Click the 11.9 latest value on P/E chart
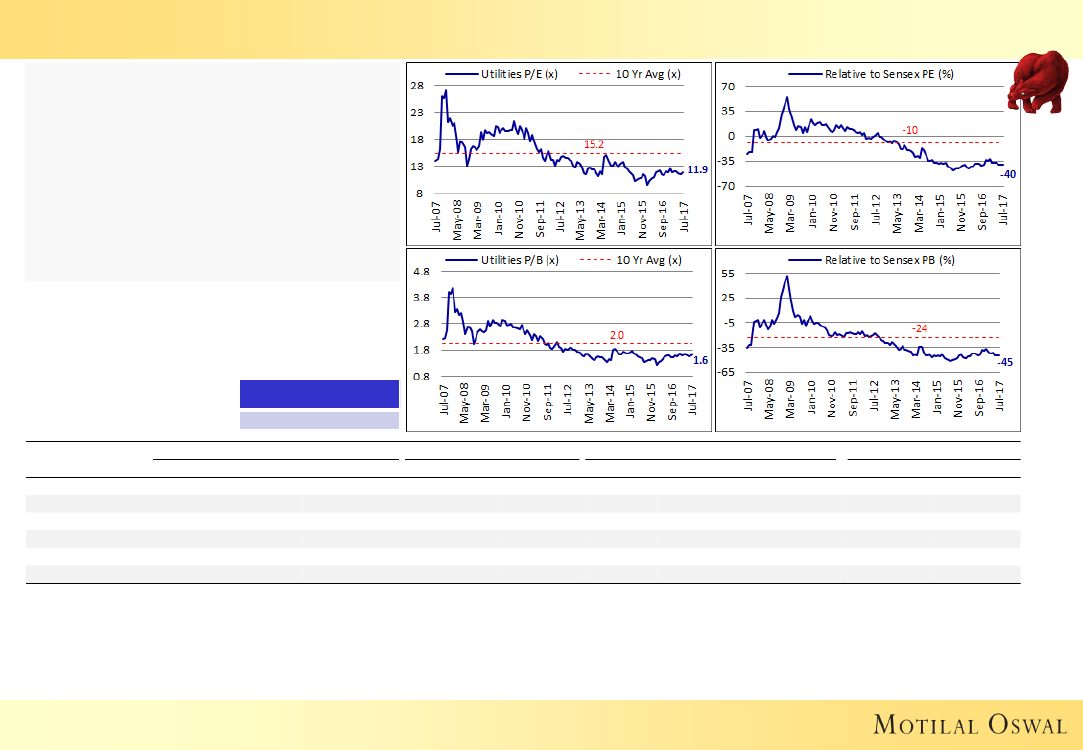 (697, 170)
